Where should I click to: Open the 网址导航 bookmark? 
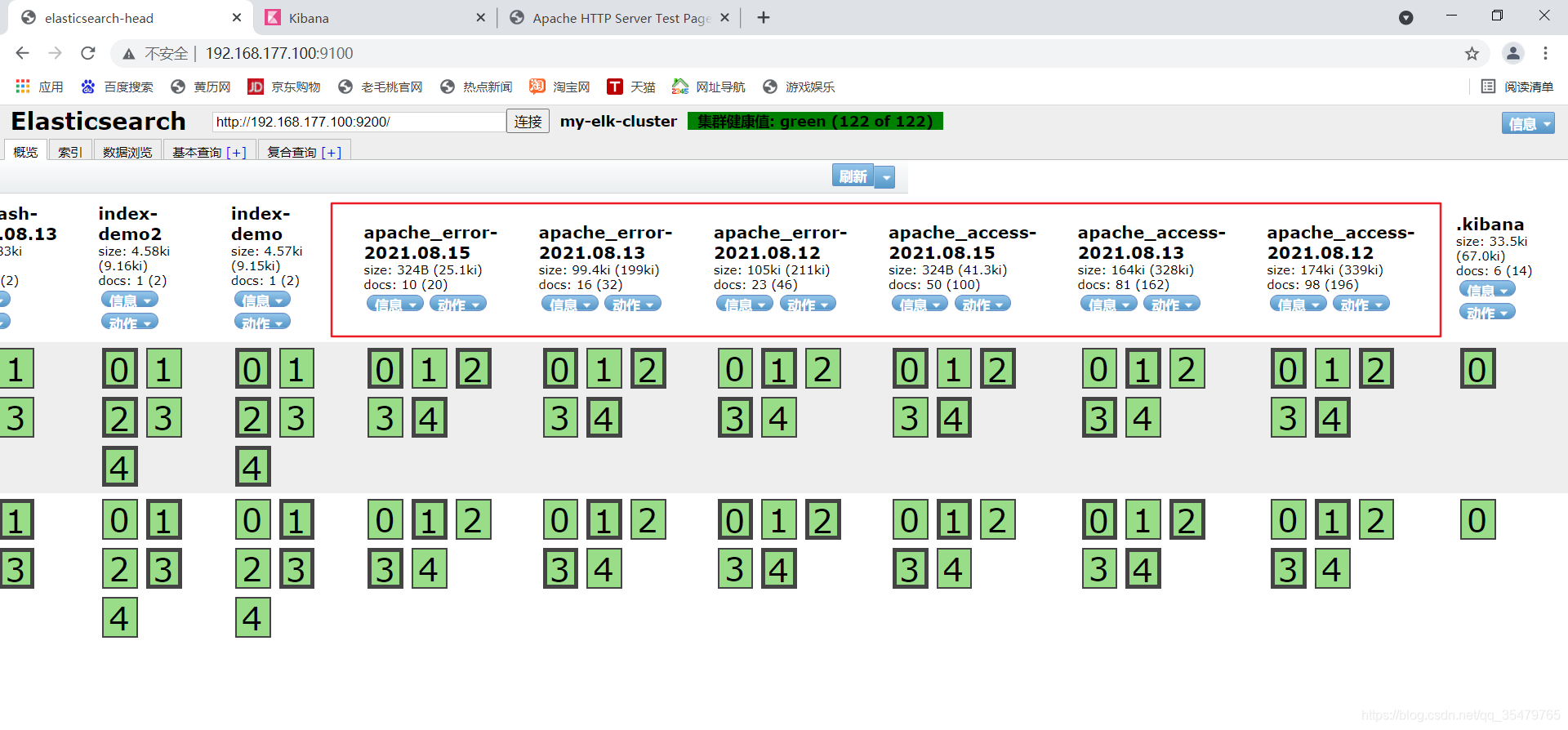click(x=708, y=87)
